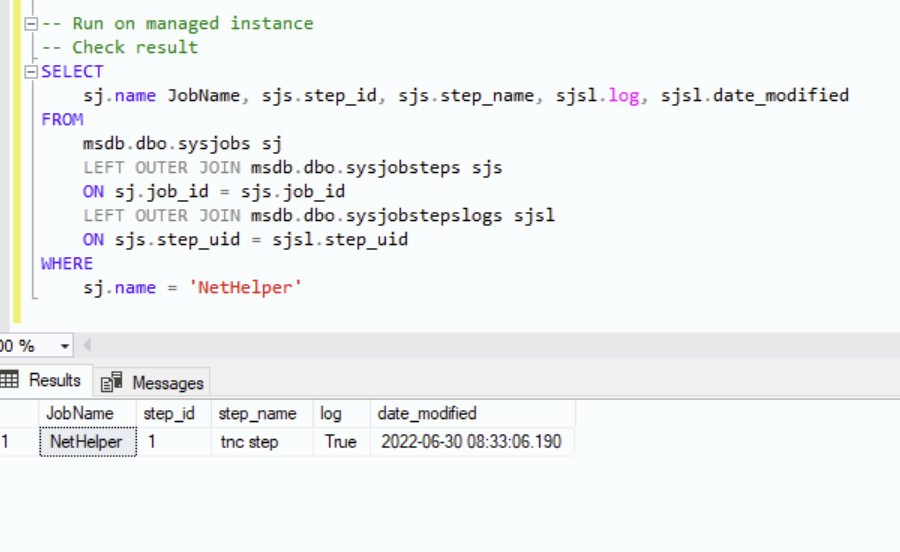Collapse the comment block outline toggle
This screenshot has width=900, height=552.
31,24
